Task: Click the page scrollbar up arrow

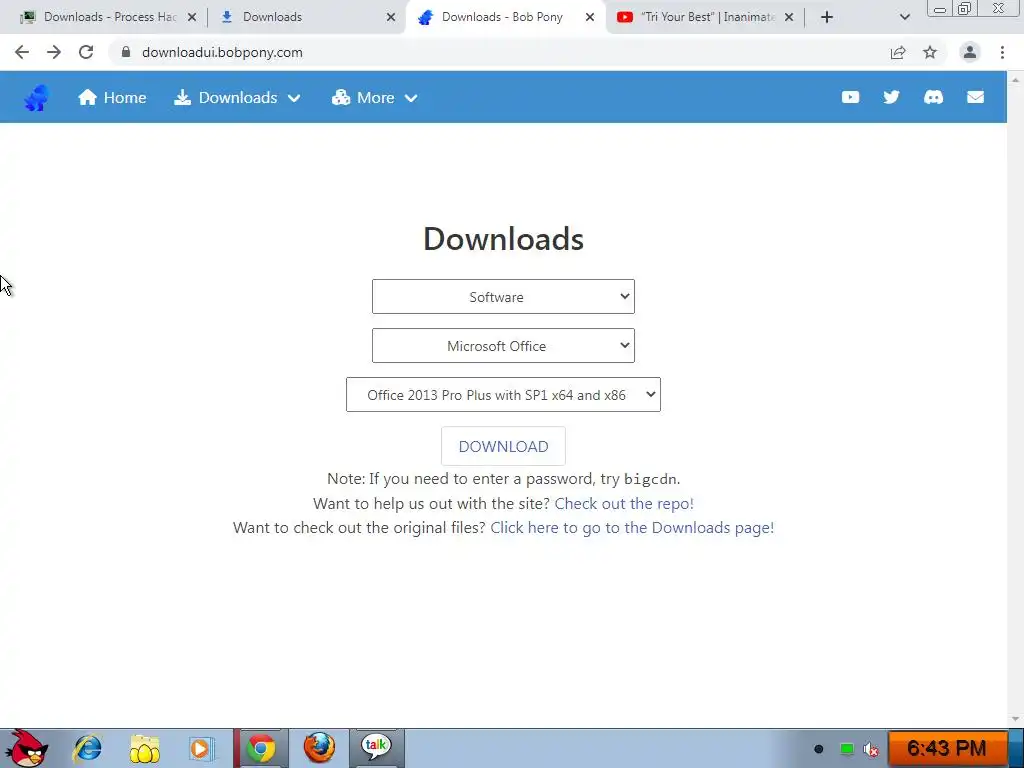Action: coord(1016,78)
